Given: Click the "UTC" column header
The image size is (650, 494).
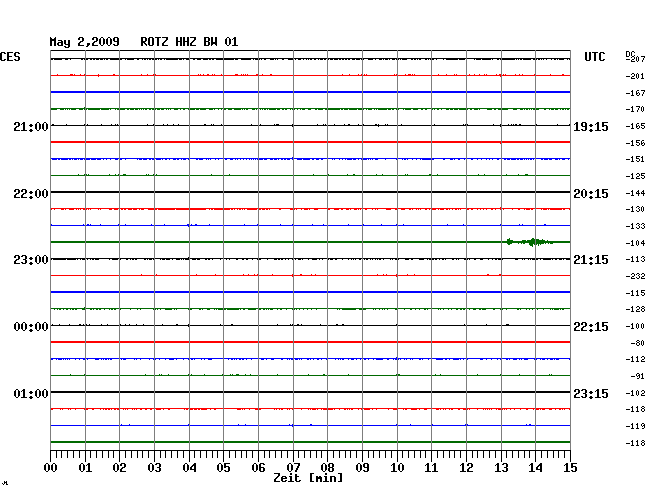Looking at the screenshot, I should coord(594,57).
